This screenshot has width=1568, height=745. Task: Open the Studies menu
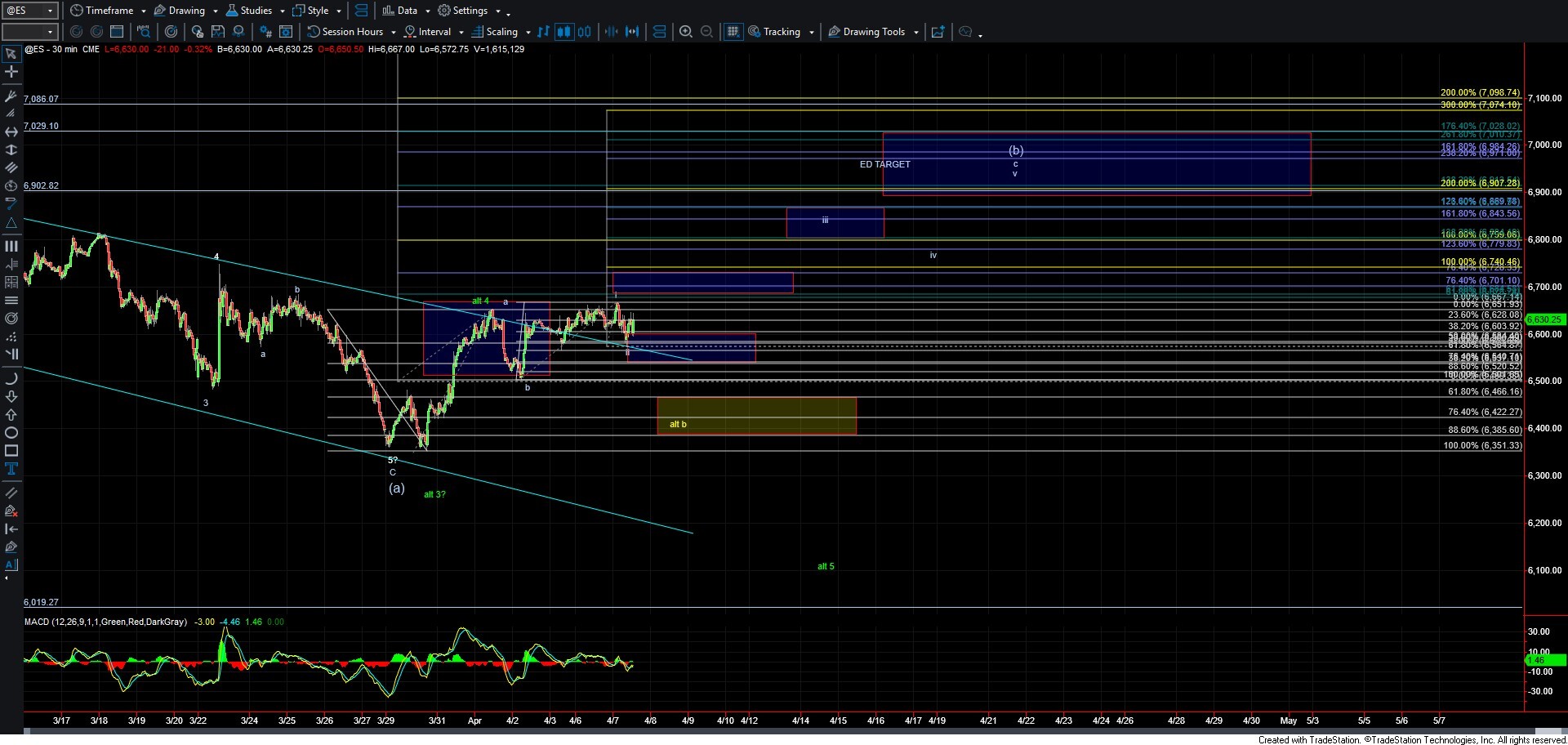tap(256, 11)
